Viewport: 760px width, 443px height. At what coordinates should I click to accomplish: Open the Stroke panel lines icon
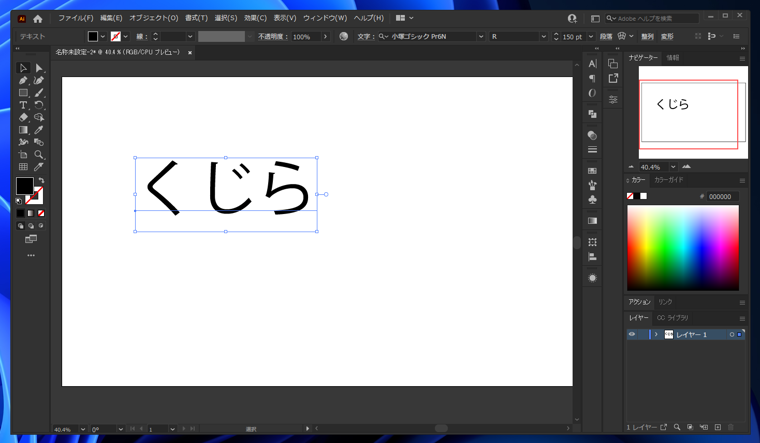[592, 150]
